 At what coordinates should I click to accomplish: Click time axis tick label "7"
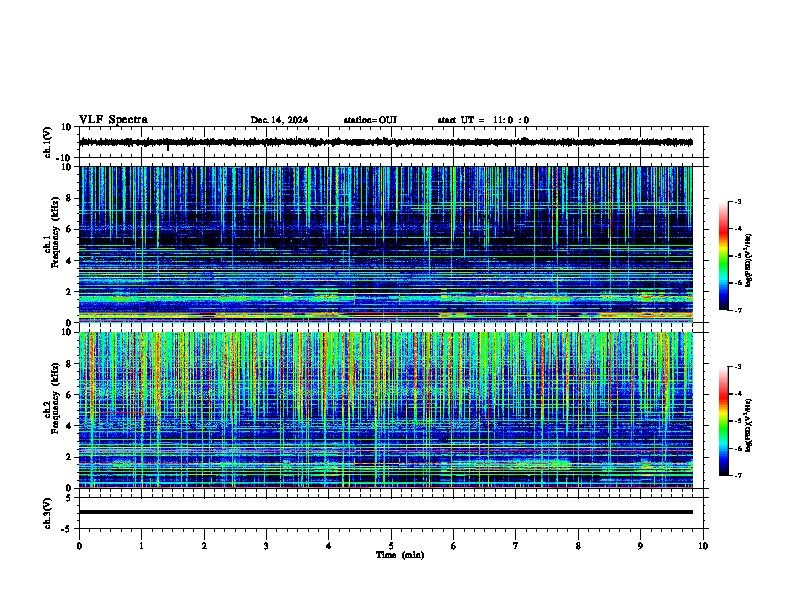point(516,546)
